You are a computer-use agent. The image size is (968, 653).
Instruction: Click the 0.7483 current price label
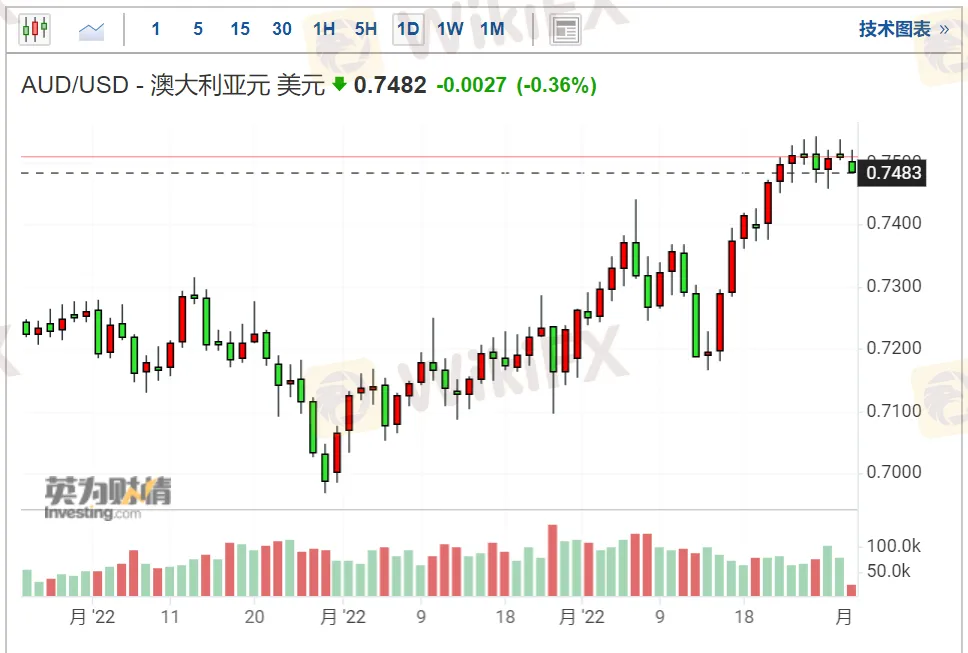(894, 173)
